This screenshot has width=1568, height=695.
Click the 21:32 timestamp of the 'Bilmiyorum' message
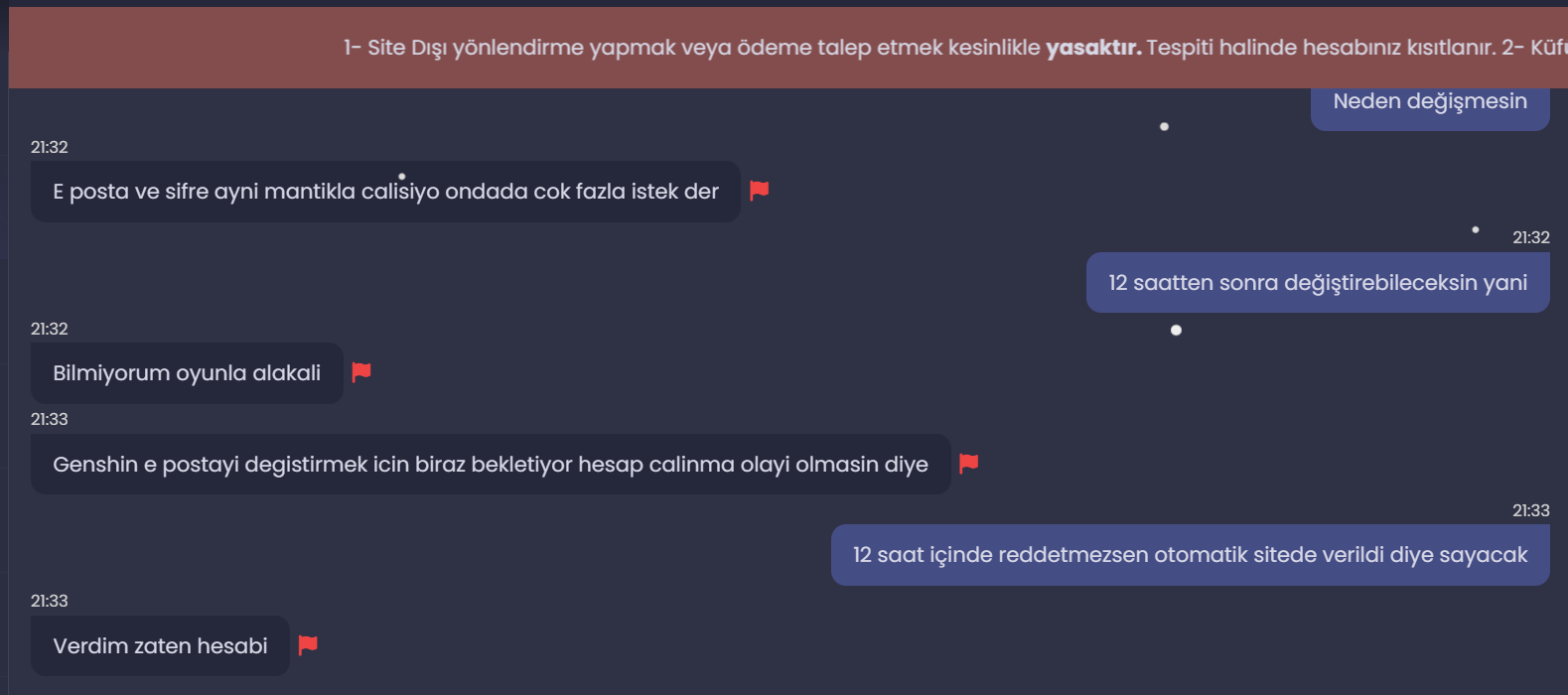50,329
